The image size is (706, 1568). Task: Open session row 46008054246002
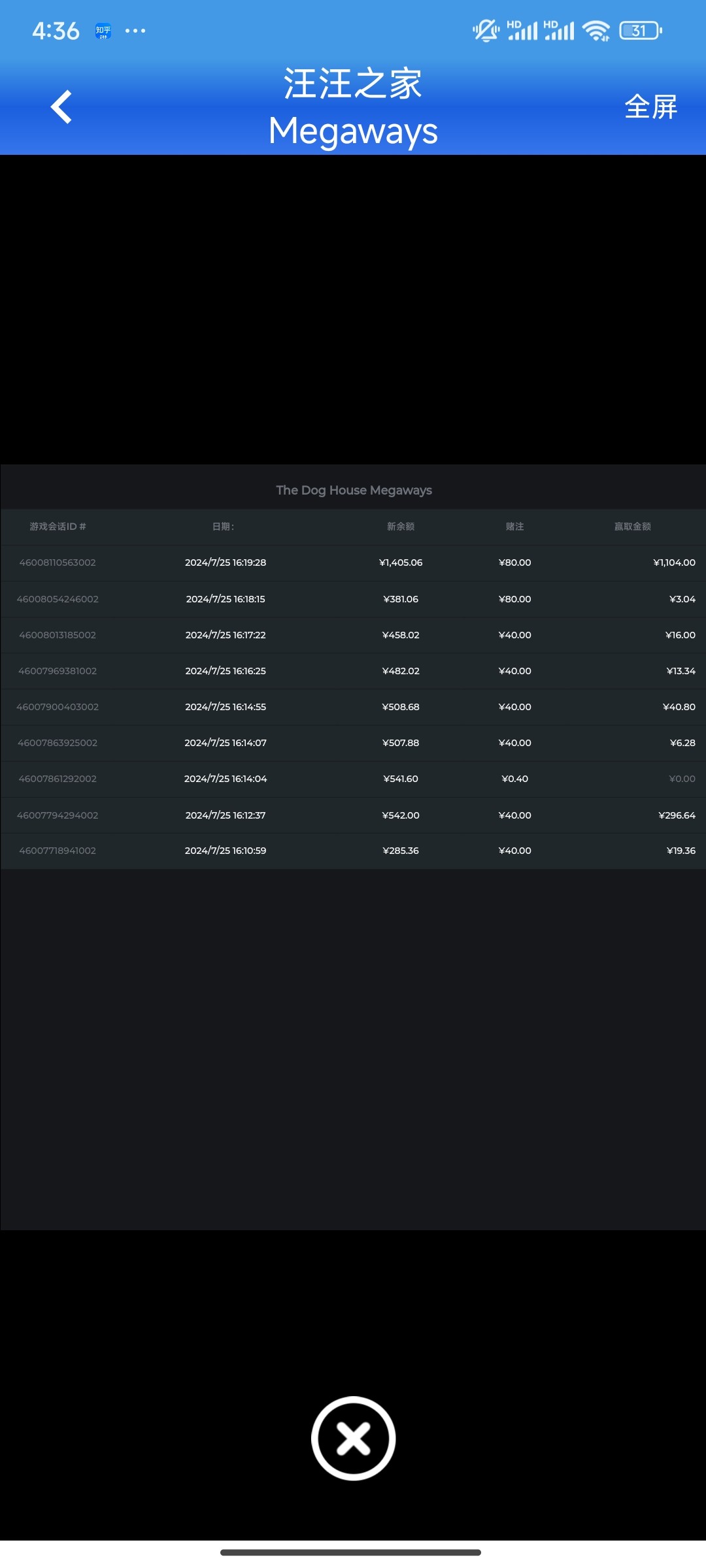point(58,599)
